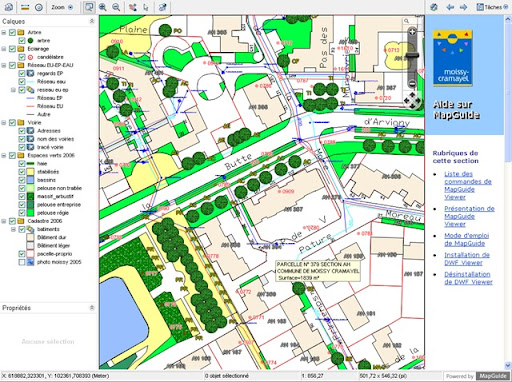Click the zoom in magnifier toolbar icon
Screen dimensions: 512x382
tap(103, 7)
